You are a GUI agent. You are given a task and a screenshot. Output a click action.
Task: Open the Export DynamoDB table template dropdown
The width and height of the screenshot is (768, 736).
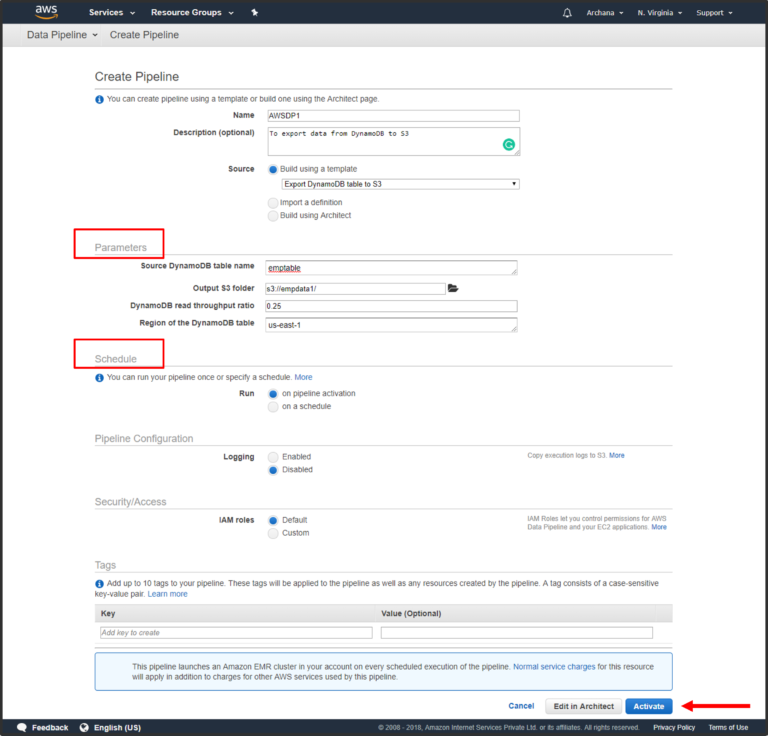(x=400, y=184)
